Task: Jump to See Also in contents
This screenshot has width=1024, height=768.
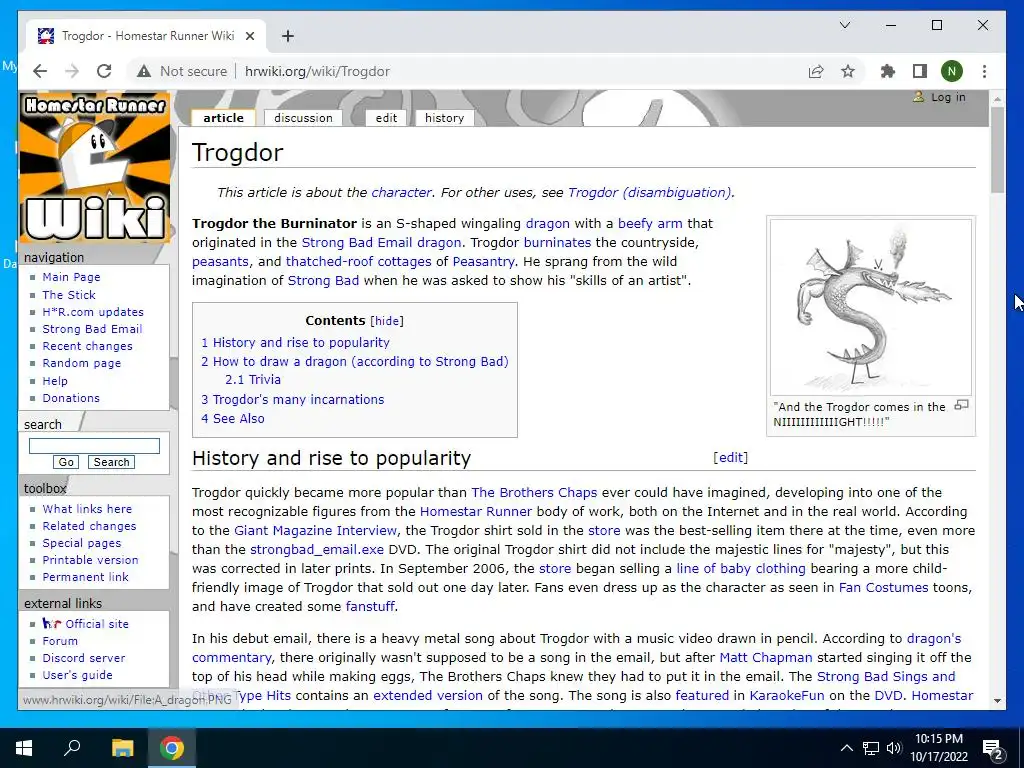Action: tap(232, 419)
